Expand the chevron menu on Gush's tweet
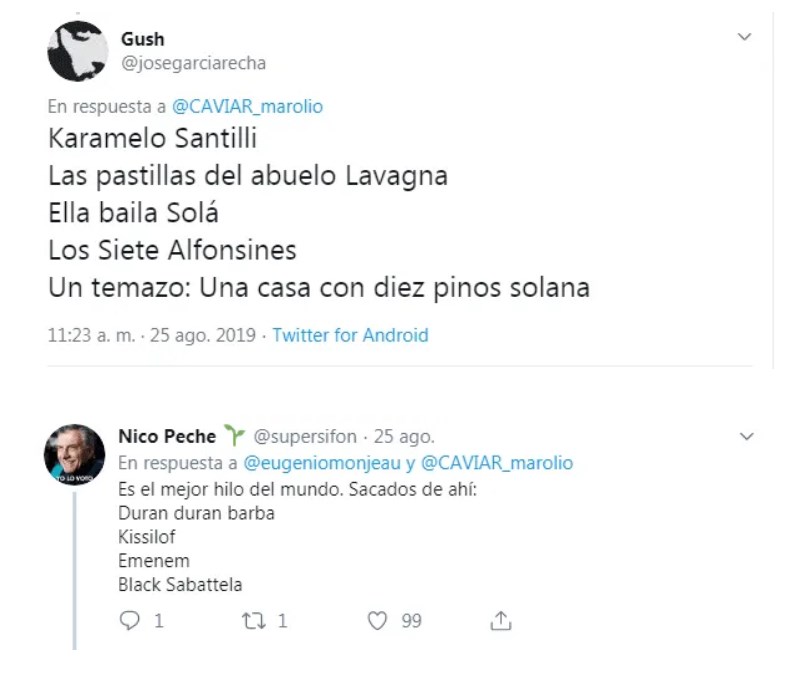This screenshot has height=683, width=792. point(744,37)
